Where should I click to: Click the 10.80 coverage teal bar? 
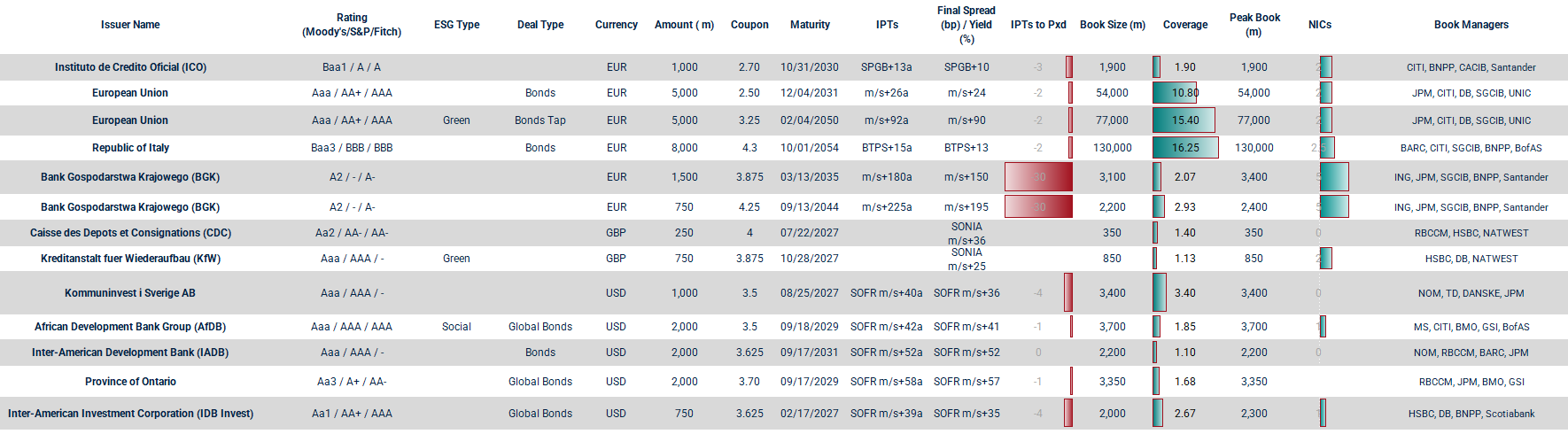point(1175,93)
